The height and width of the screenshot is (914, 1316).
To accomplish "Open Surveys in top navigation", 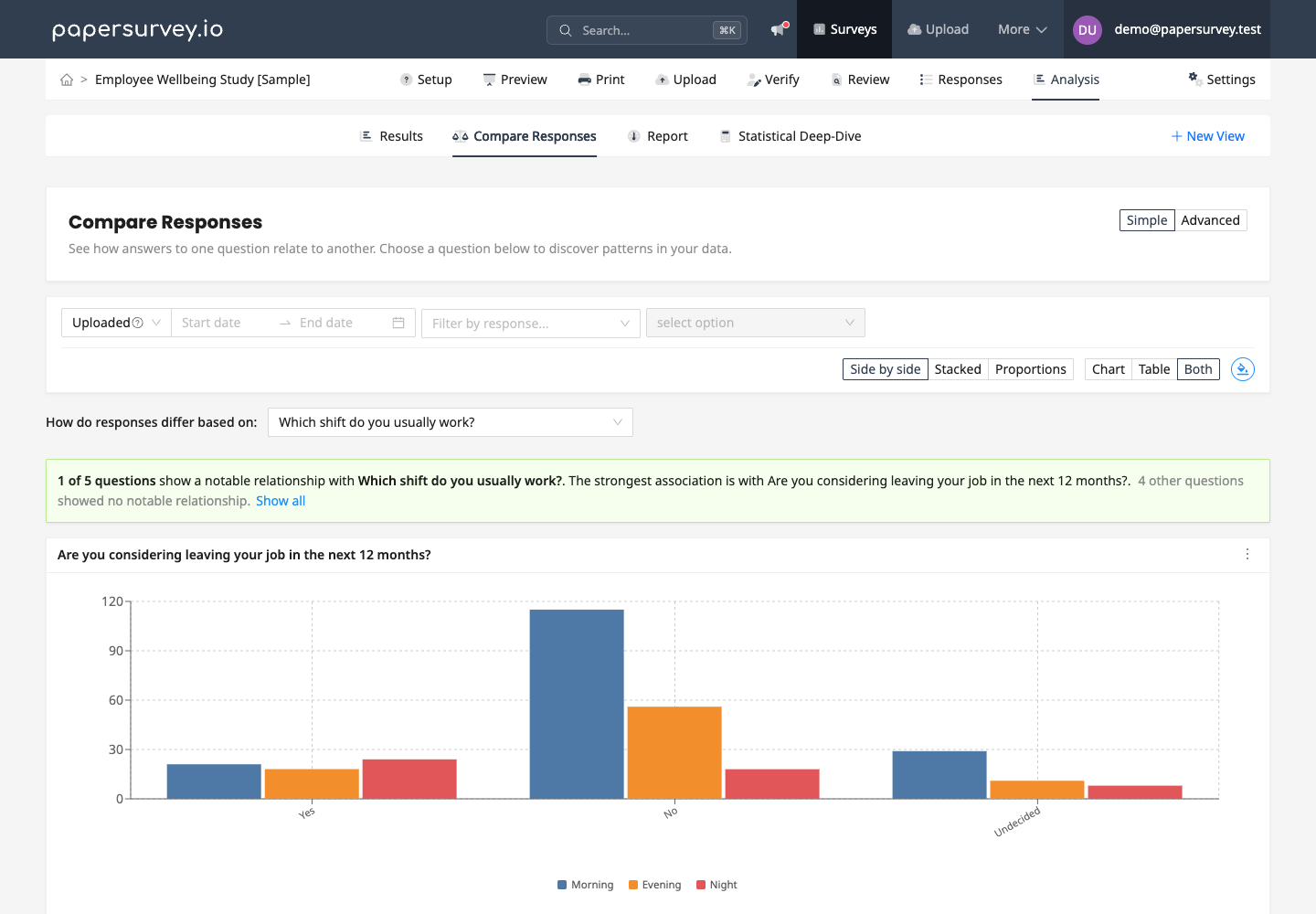I will point(844,29).
